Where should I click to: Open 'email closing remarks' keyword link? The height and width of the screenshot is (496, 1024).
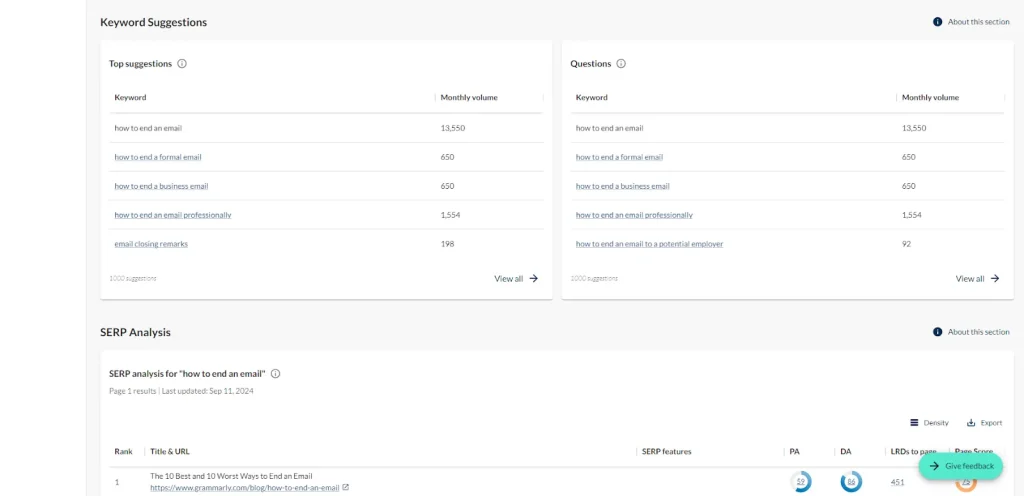click(x=151, y=244)
